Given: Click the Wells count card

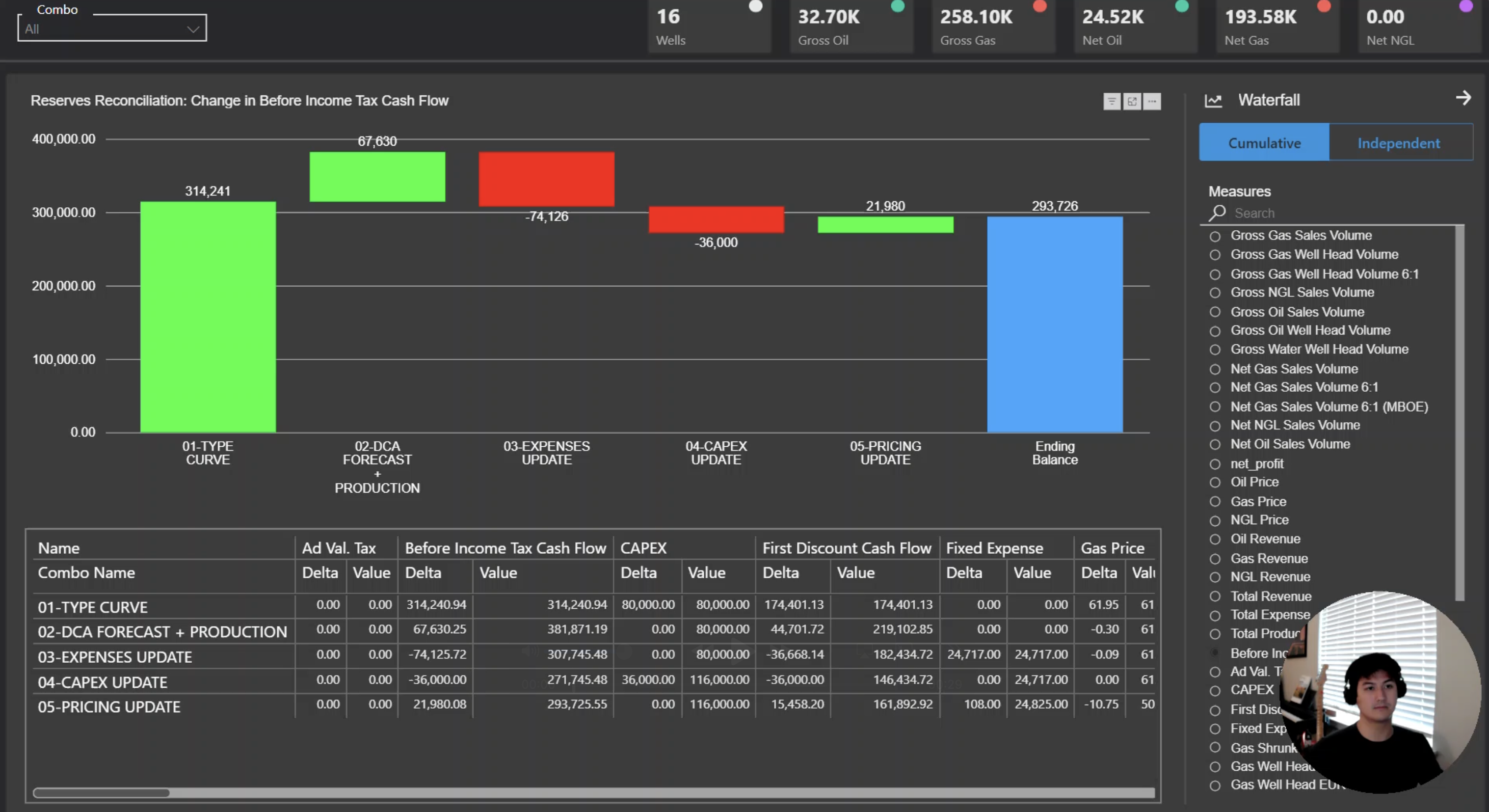Looking at the screenshot, I should tap(709, 26).
